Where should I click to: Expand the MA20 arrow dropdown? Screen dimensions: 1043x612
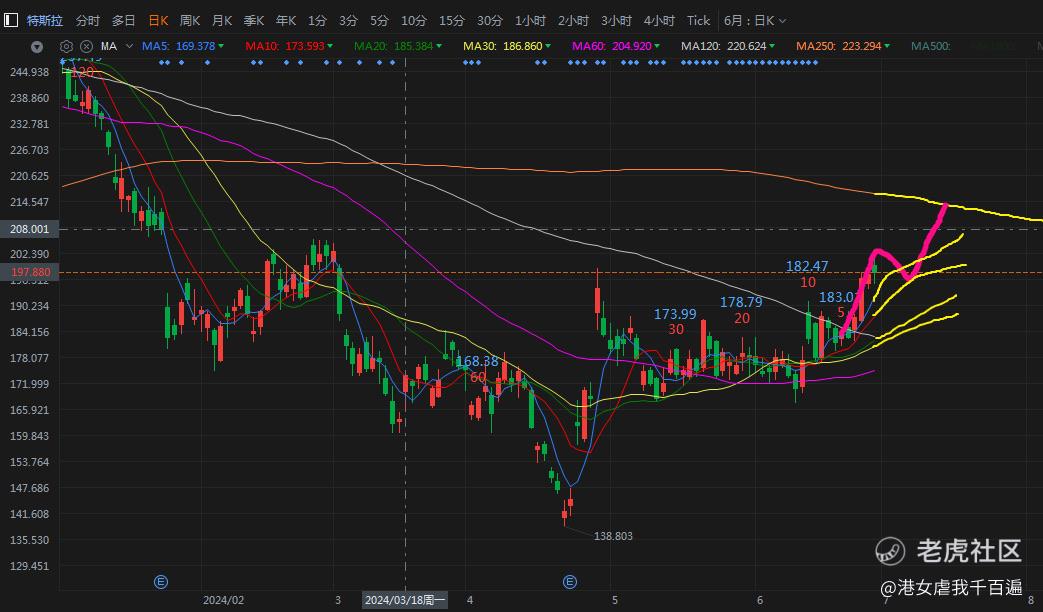click(439, 46)
